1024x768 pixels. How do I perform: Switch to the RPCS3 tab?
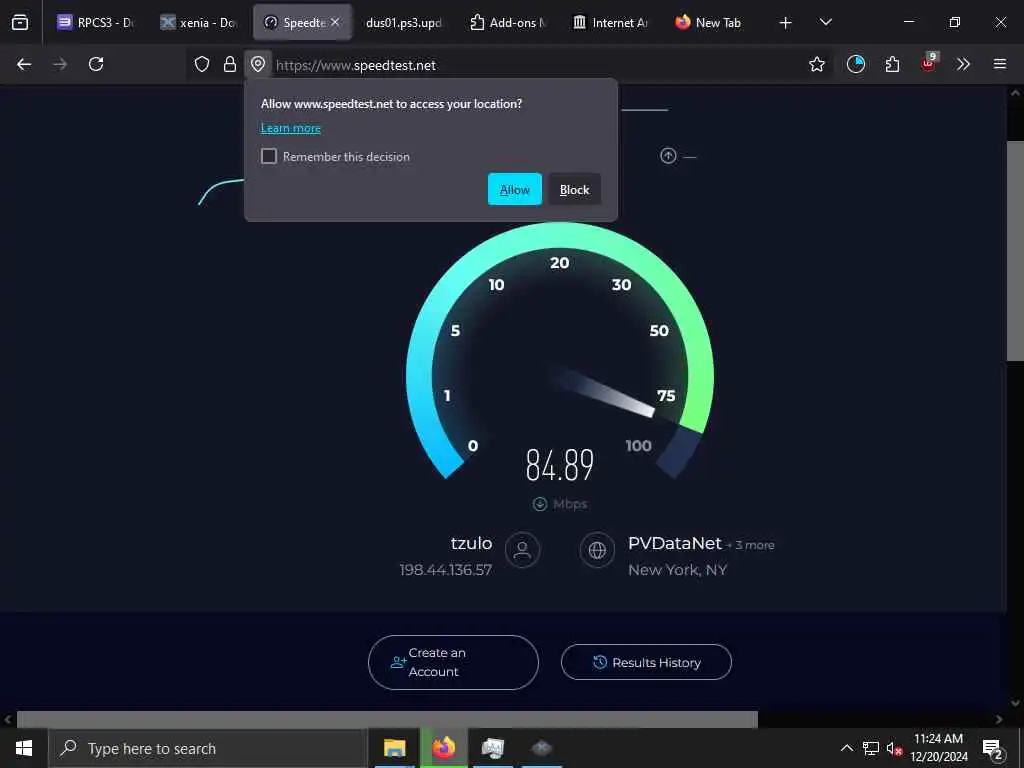tap(97, 22)
